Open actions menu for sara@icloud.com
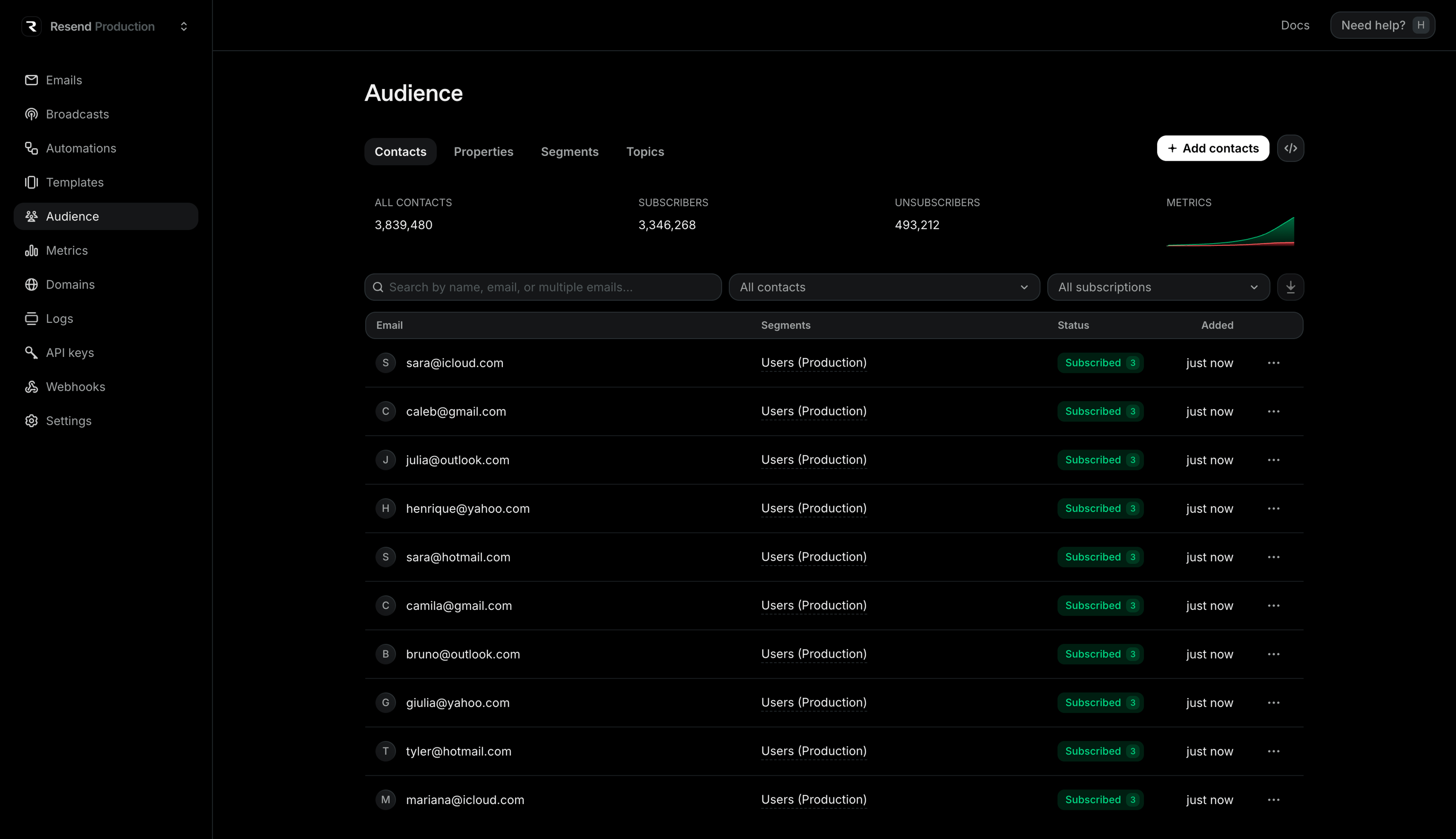 [1273, 363]
